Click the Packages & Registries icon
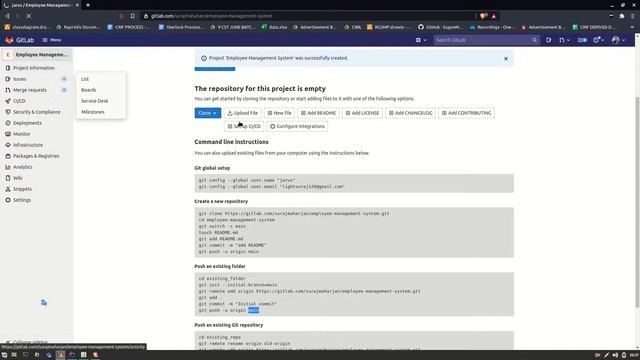The width and height of the screenshot is (640, 360). click(8, 156)
